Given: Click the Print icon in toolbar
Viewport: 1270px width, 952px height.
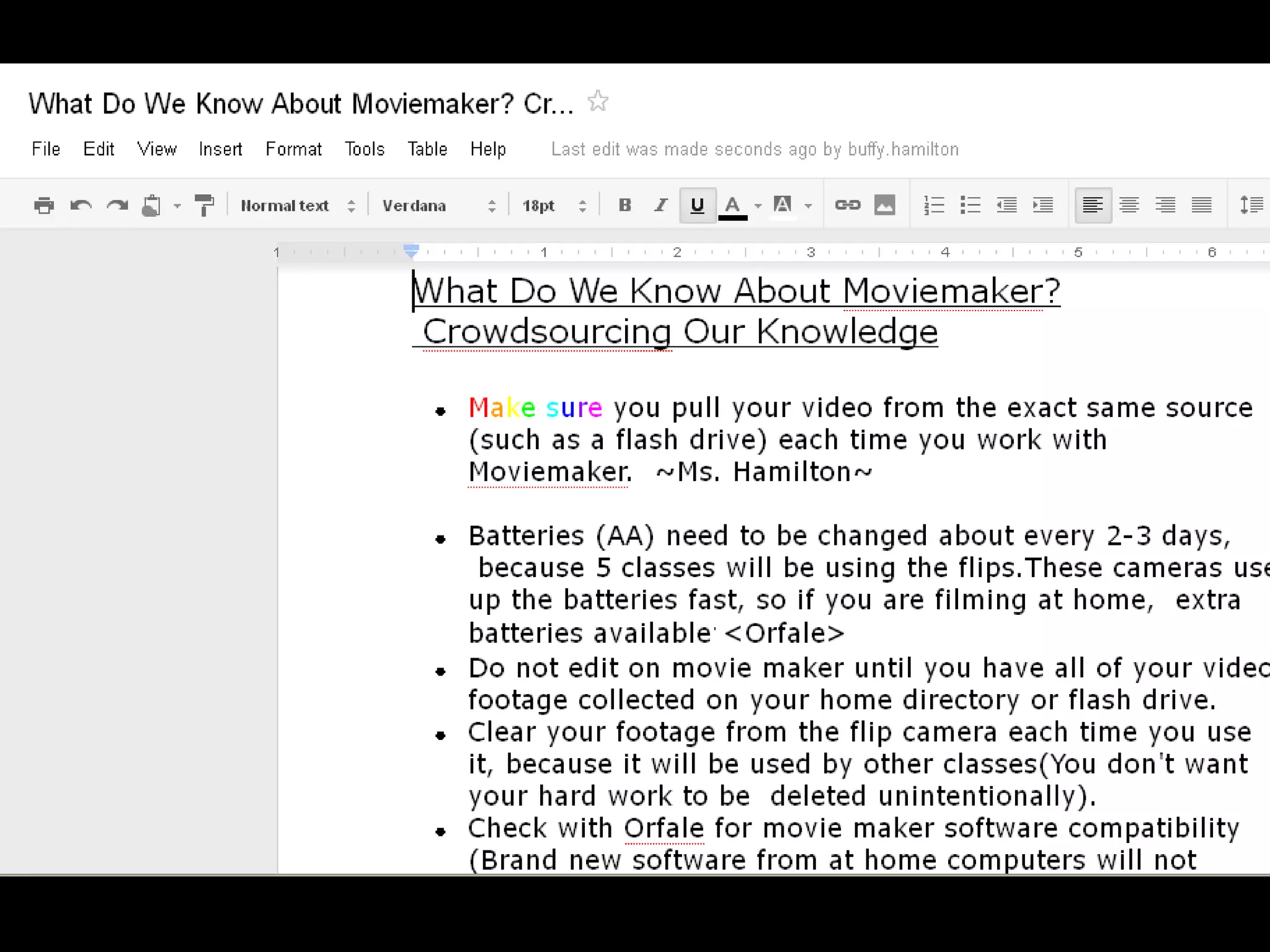Looking at the screenshot, I should 44,205.
